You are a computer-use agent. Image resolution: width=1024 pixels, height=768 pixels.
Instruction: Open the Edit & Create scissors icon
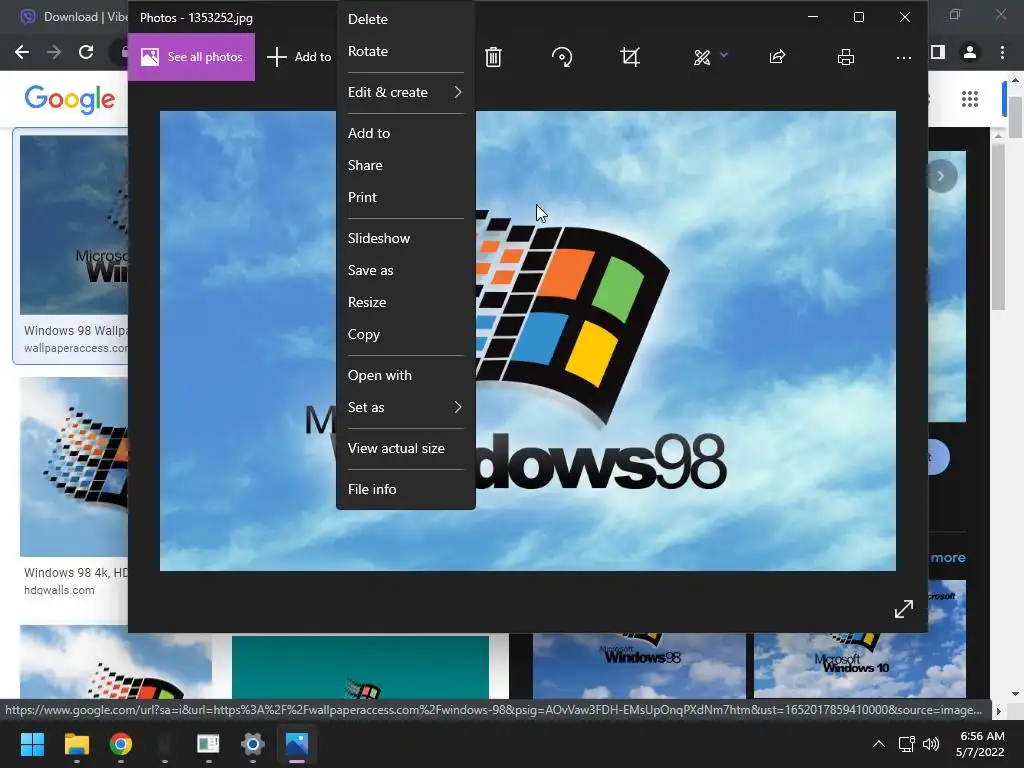702,57
